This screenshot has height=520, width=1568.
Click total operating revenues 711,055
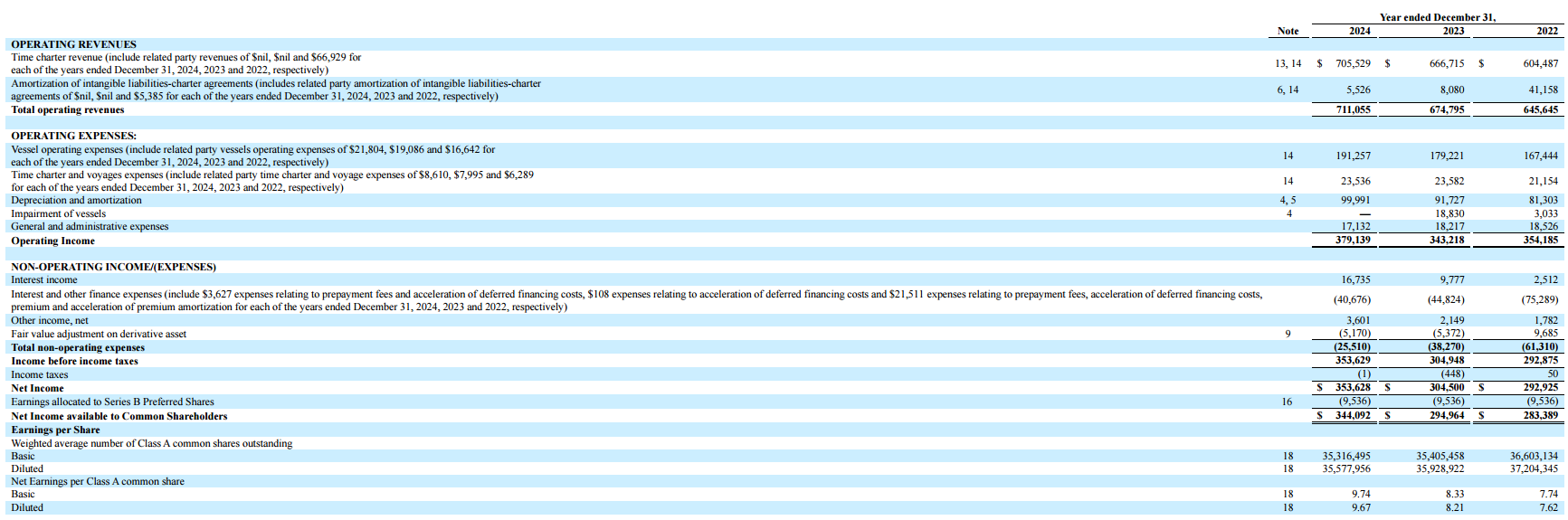pos(1353,109)
